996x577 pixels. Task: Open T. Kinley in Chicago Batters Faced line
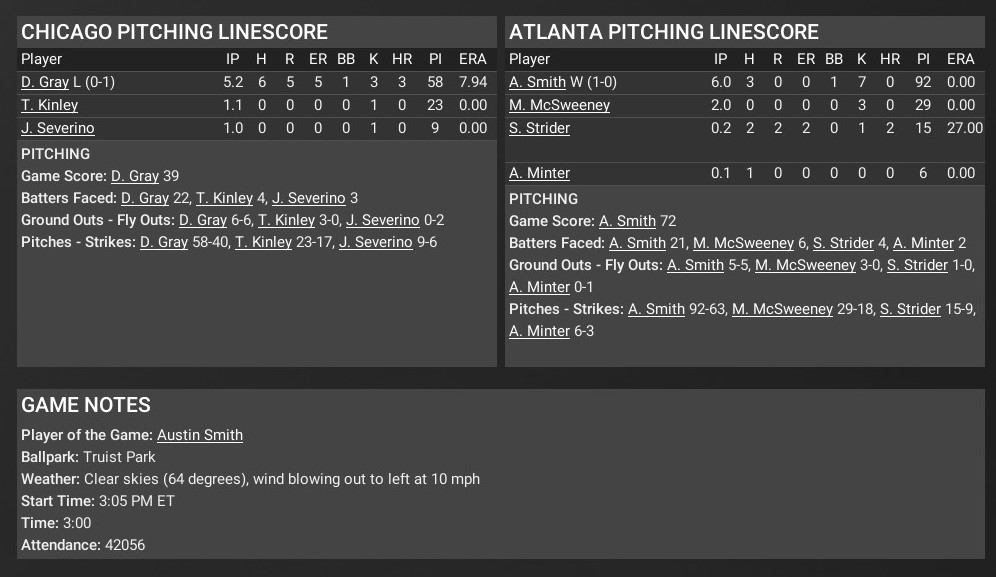tap(224, 198)
